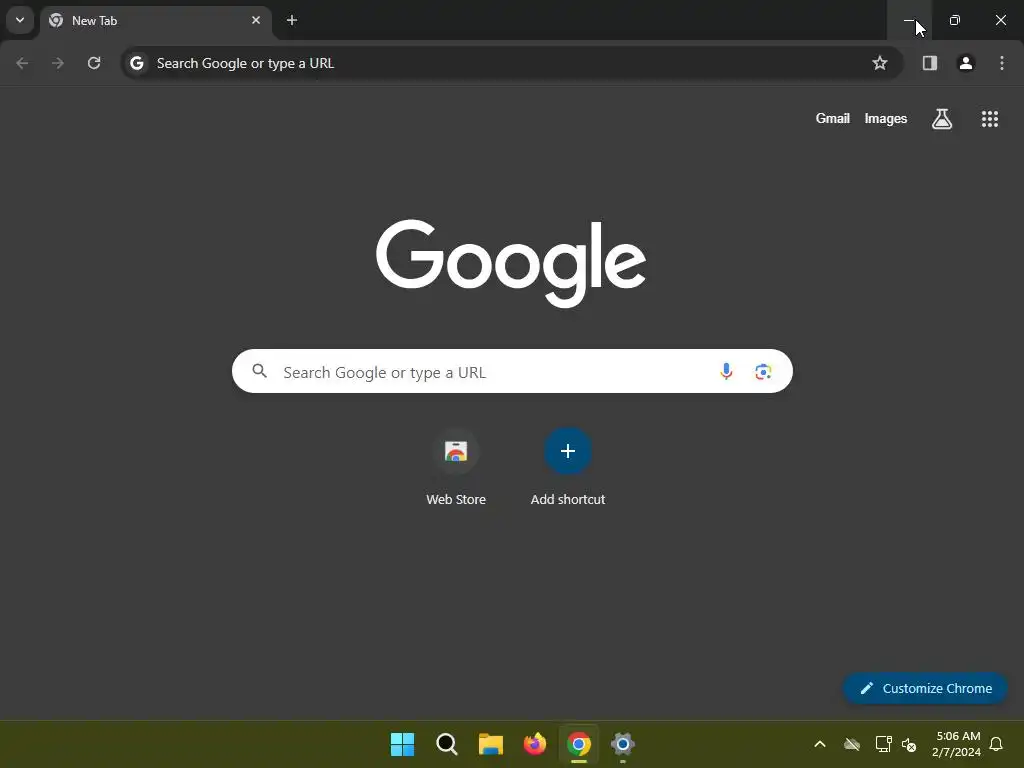Click the Add shortcut button

click(568, 468)
